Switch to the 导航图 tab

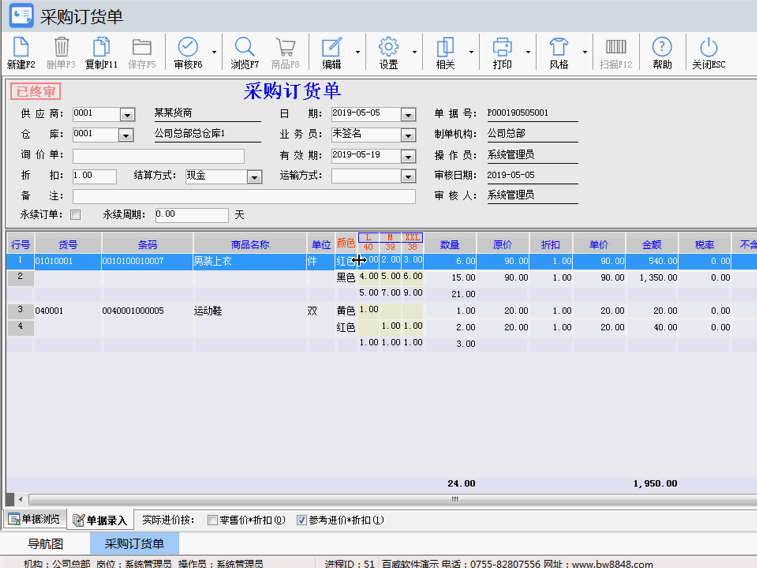45,544
